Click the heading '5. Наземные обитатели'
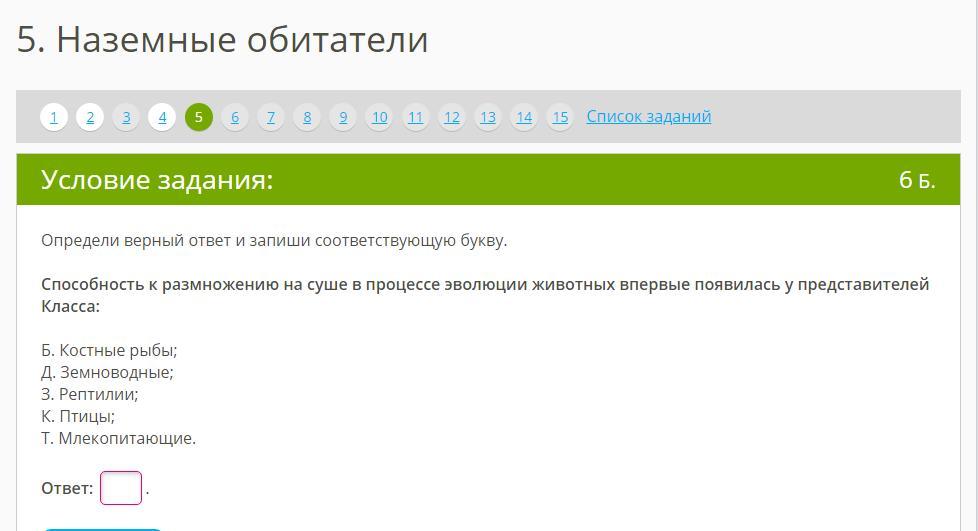Viewport: 978px width, 531px height. [223, 40]
